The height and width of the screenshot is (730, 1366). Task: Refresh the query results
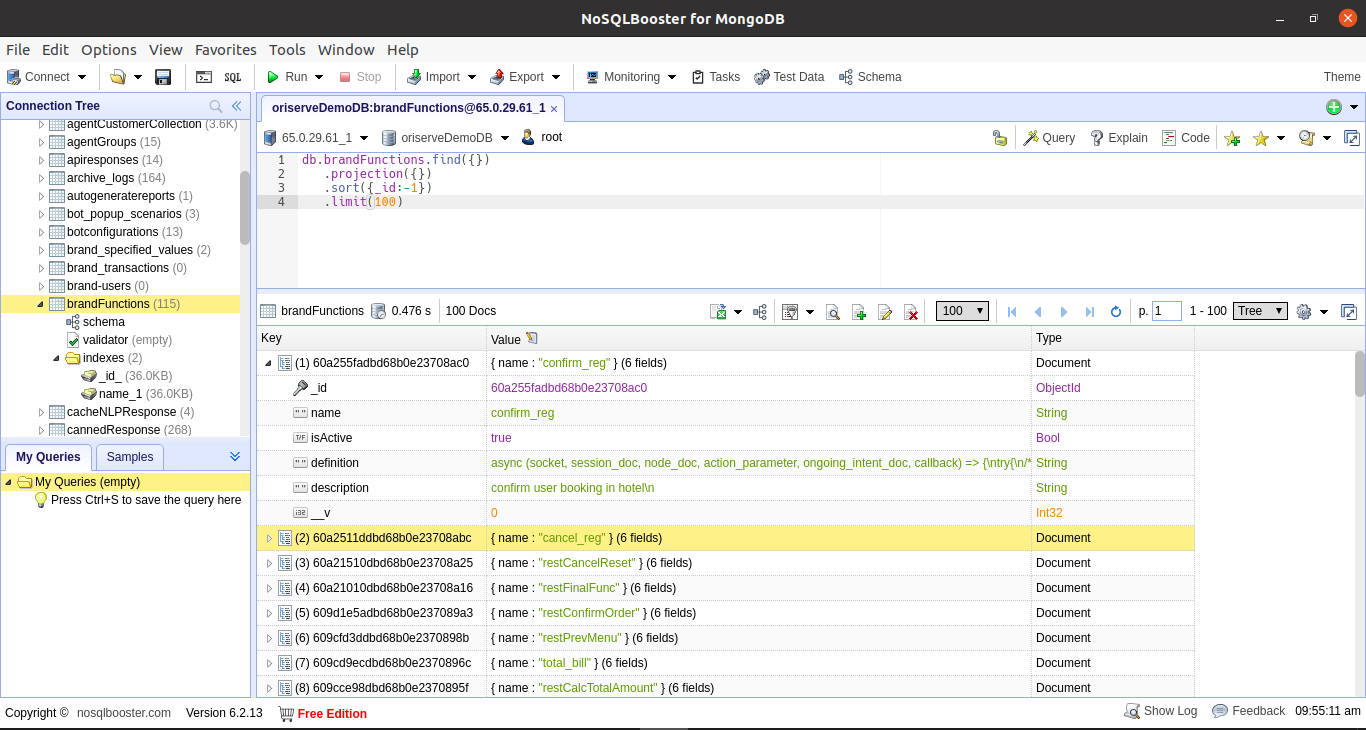1116,312
